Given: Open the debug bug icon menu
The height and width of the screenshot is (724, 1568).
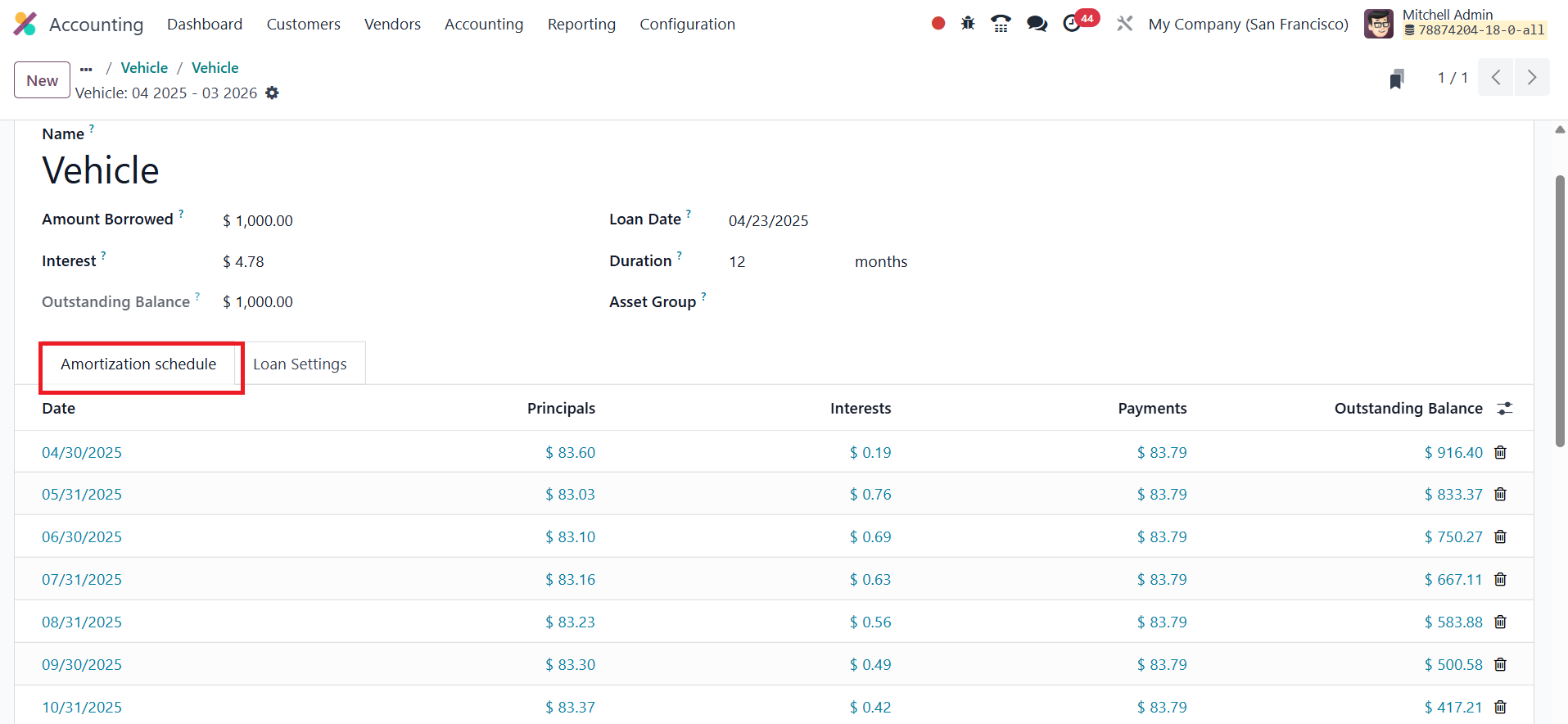Looking at the screenshot, I should pyautogui.click(x=968, y=24).
